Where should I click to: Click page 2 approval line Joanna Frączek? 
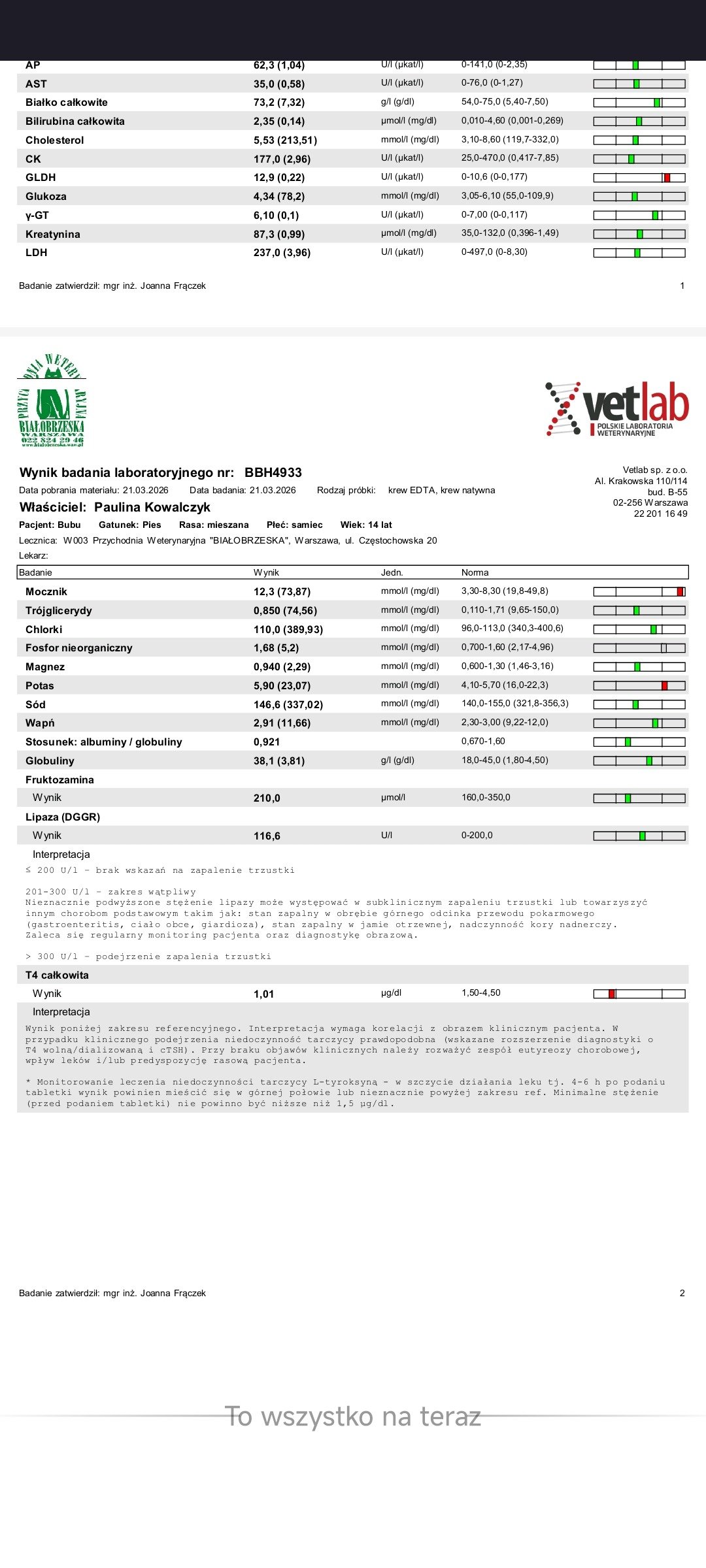point(112,1293)
